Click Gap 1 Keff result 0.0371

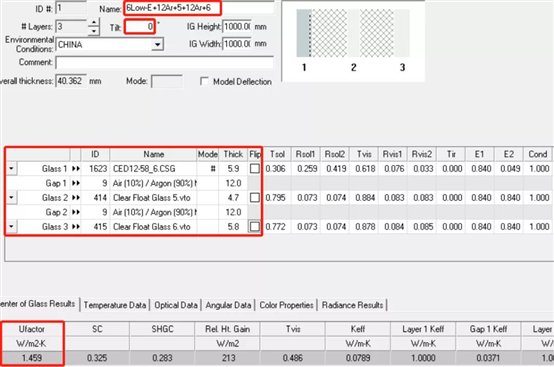488,358
